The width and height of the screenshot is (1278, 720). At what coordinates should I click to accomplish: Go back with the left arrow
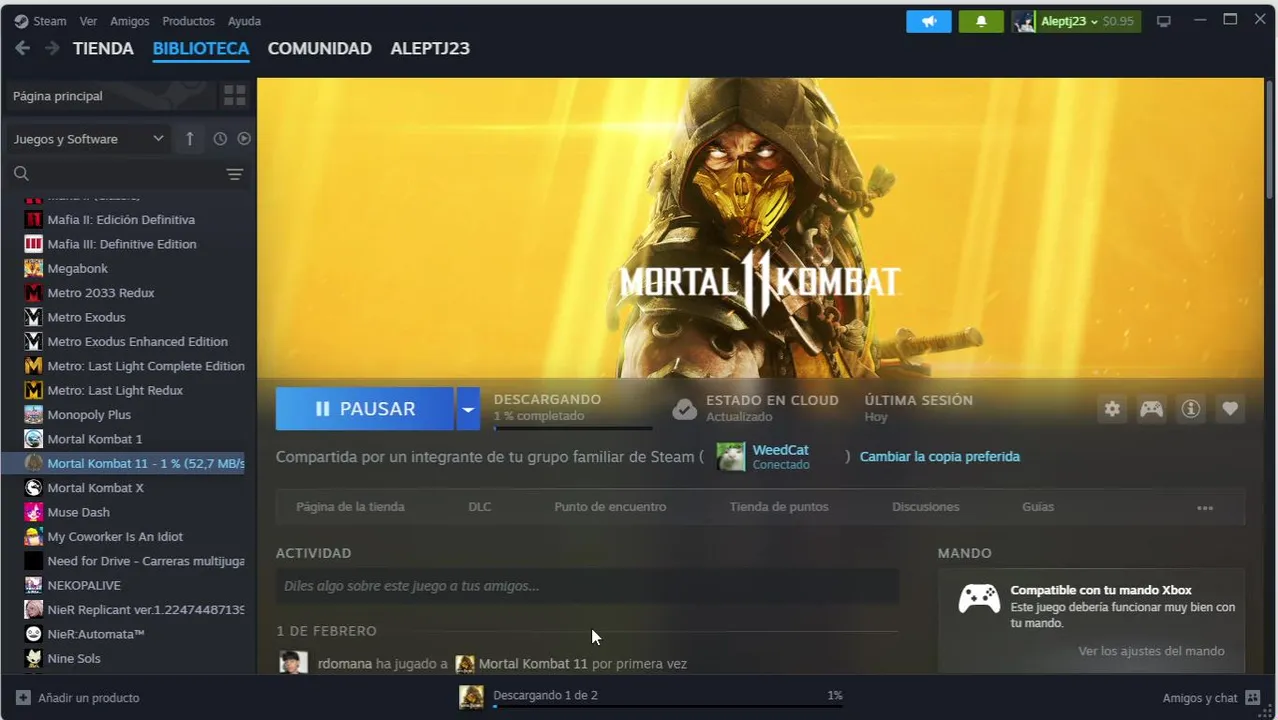[x=22, y=48]
